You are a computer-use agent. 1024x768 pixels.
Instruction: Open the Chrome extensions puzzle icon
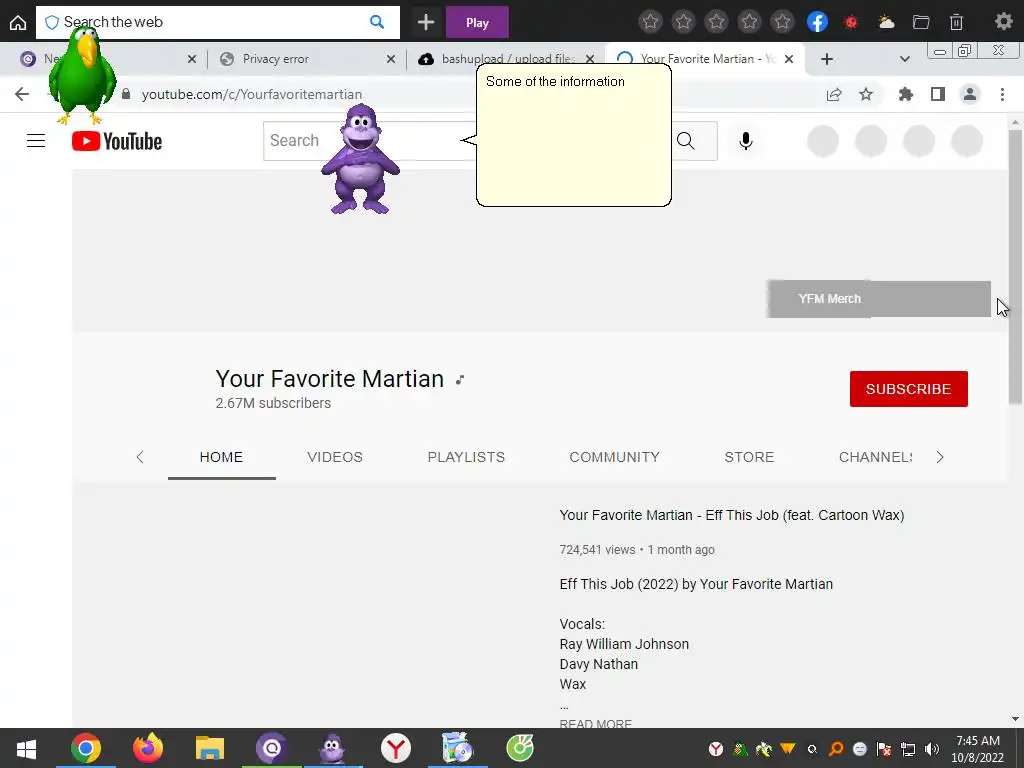pyautogui.click(x=905, y=95)
